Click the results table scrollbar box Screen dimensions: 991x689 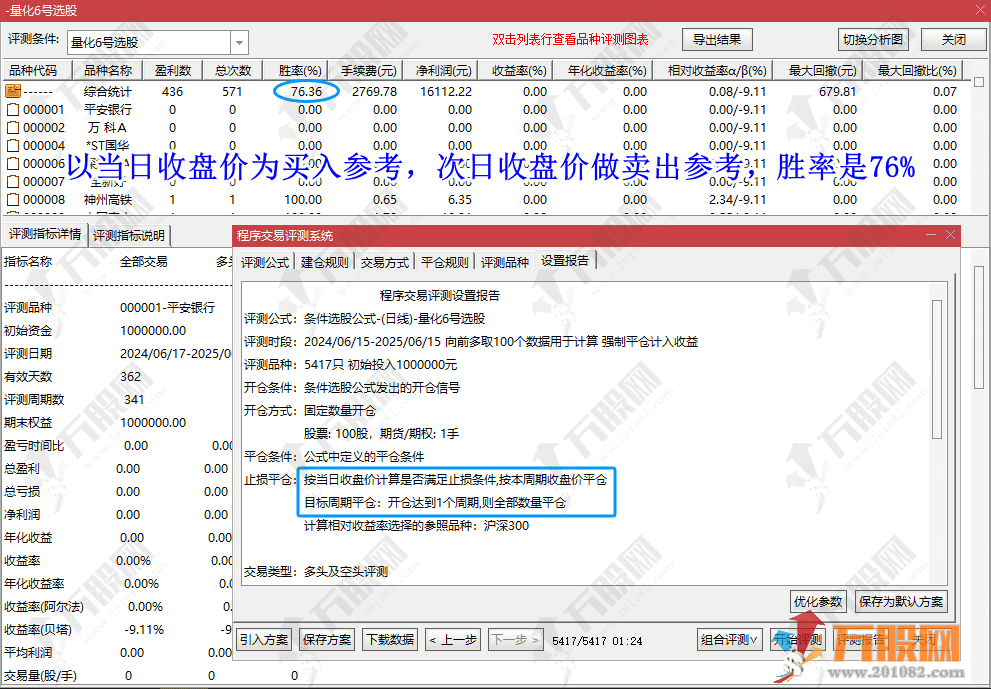click(x=979, y=82)
